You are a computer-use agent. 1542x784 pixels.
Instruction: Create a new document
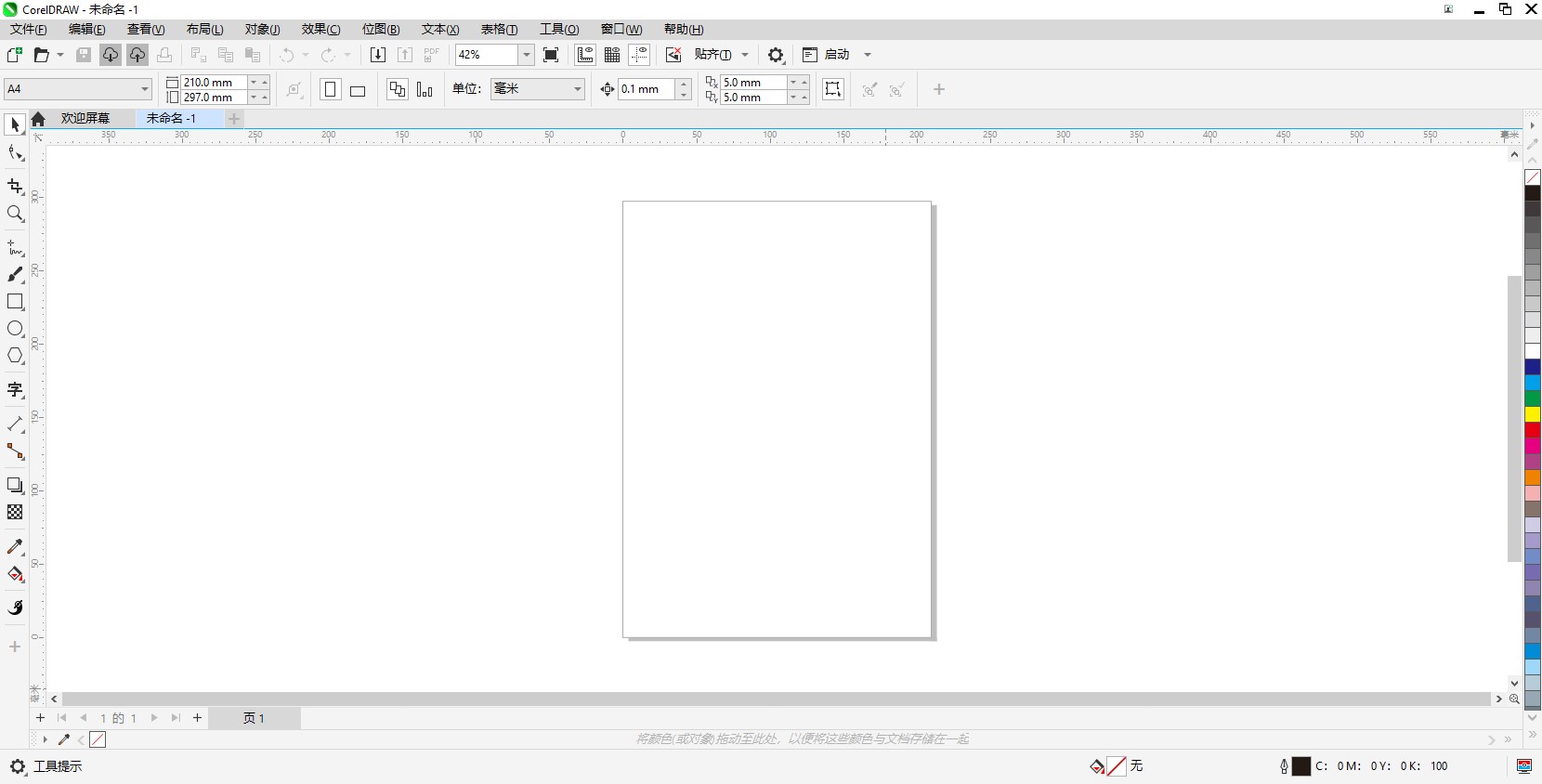tap(15, 55)
